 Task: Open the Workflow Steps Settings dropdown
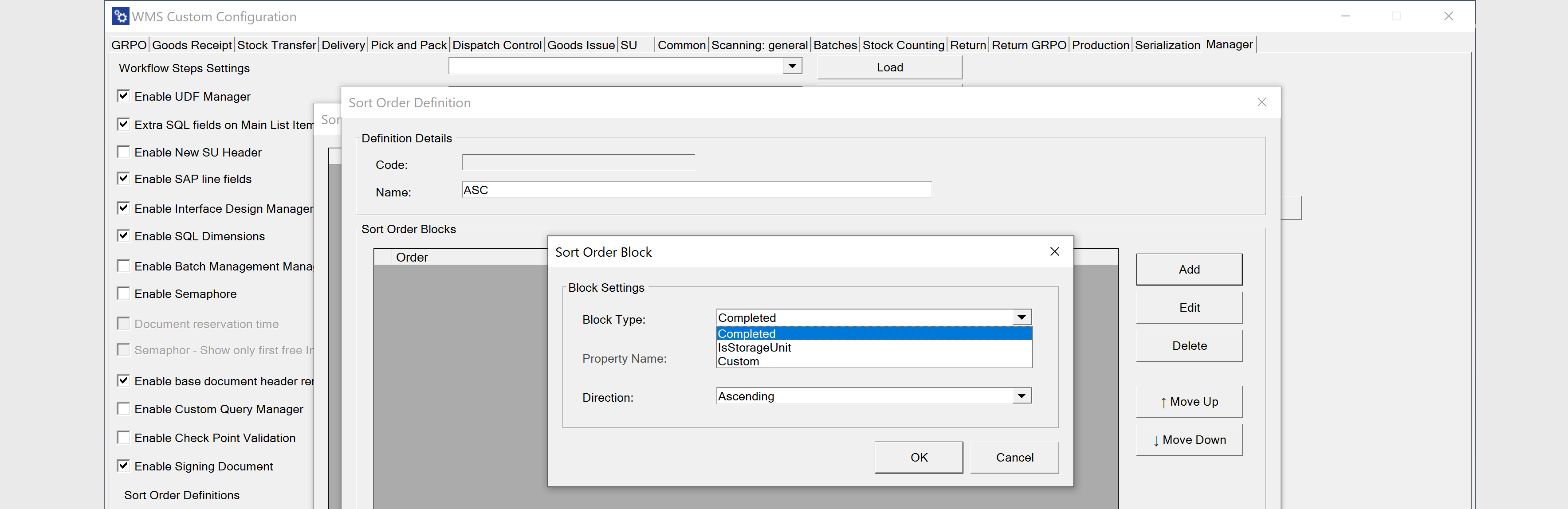point(792,65)
